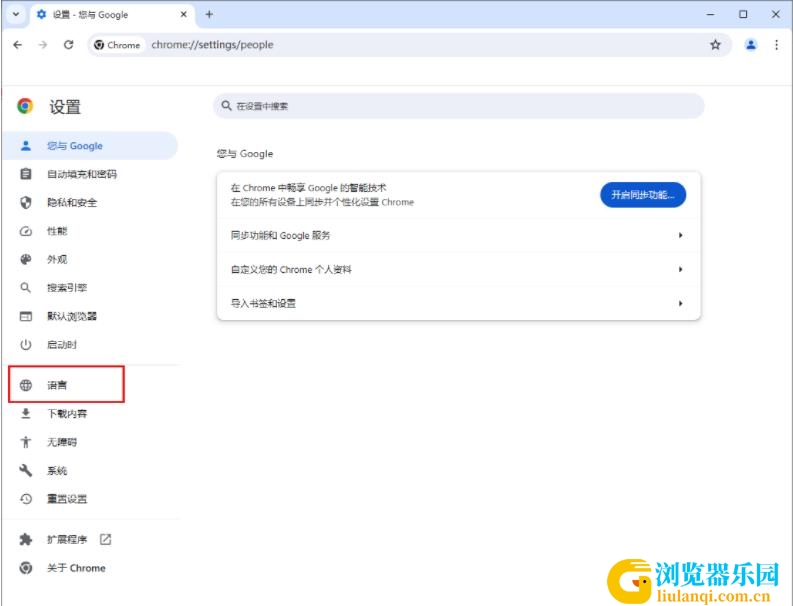Focus the 在设置中搜索 search field
793x606 pixels.
pos(459,106)
